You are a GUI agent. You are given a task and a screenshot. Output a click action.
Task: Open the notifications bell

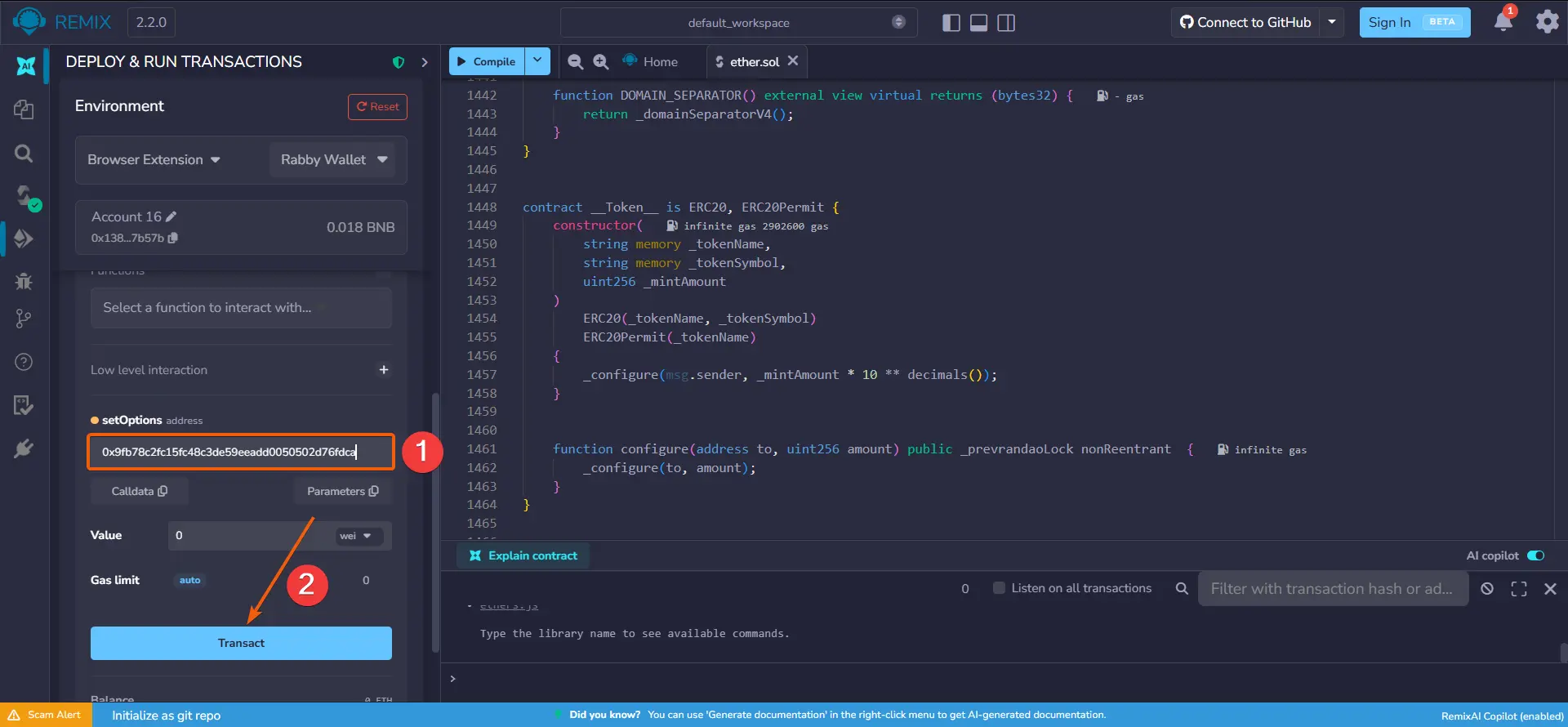(x=1503, y=21)
